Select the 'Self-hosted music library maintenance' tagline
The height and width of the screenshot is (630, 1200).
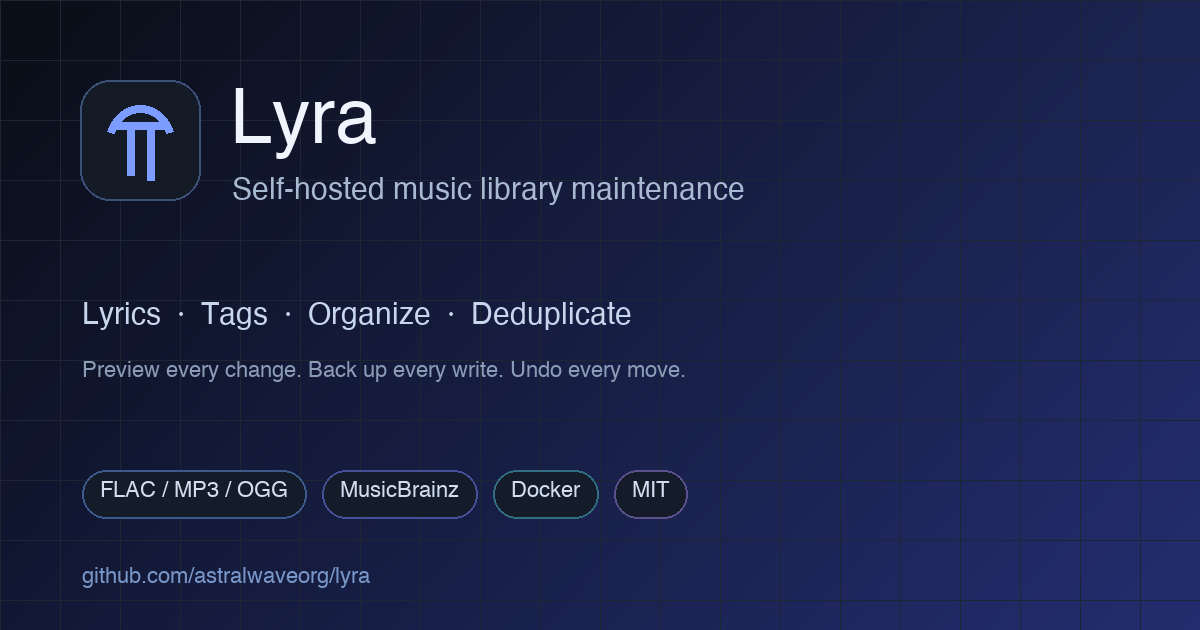488,189
